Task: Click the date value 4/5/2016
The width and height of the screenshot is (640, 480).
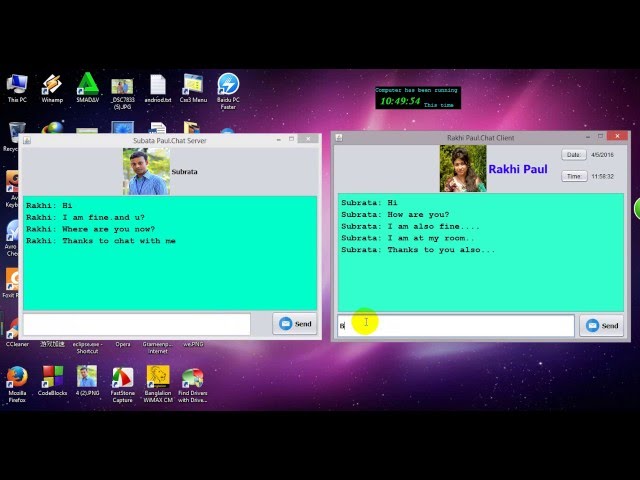Action: point(602,155)
